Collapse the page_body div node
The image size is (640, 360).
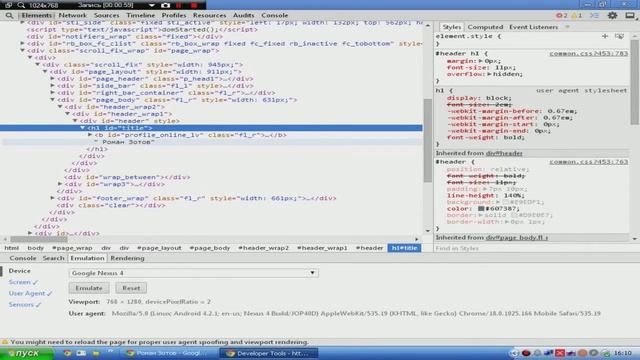pos(53,100)
